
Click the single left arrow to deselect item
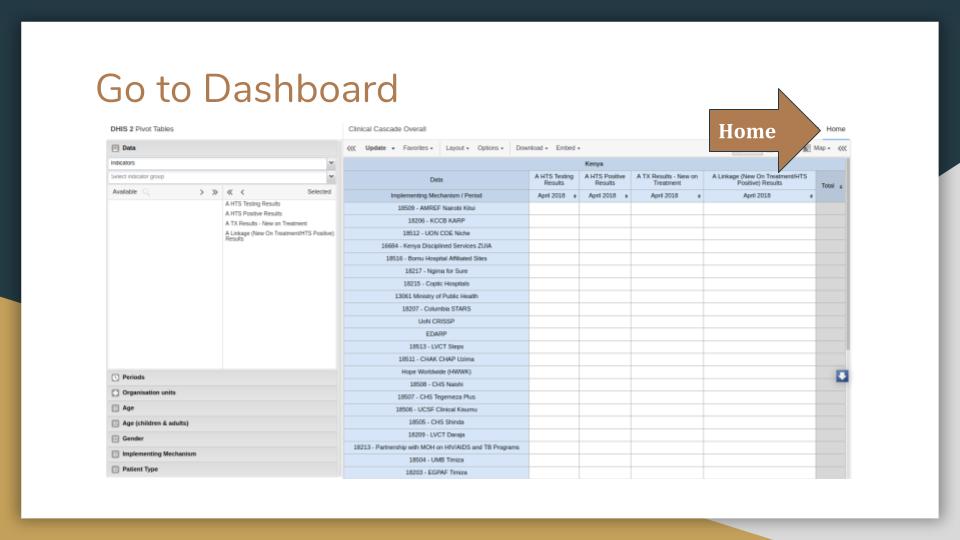click(x=242, y=192)
